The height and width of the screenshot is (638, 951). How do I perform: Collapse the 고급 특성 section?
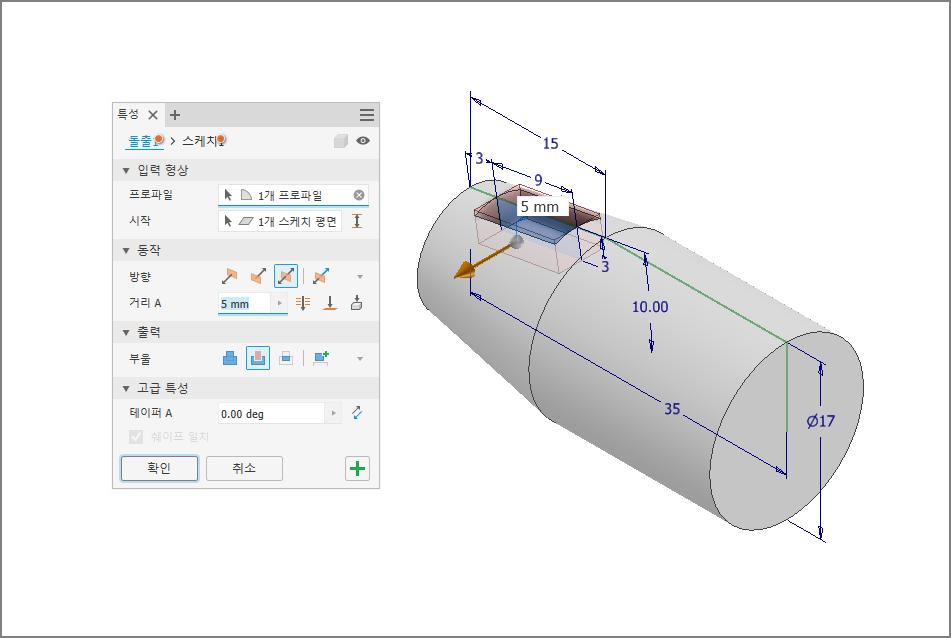pos(126,388)
